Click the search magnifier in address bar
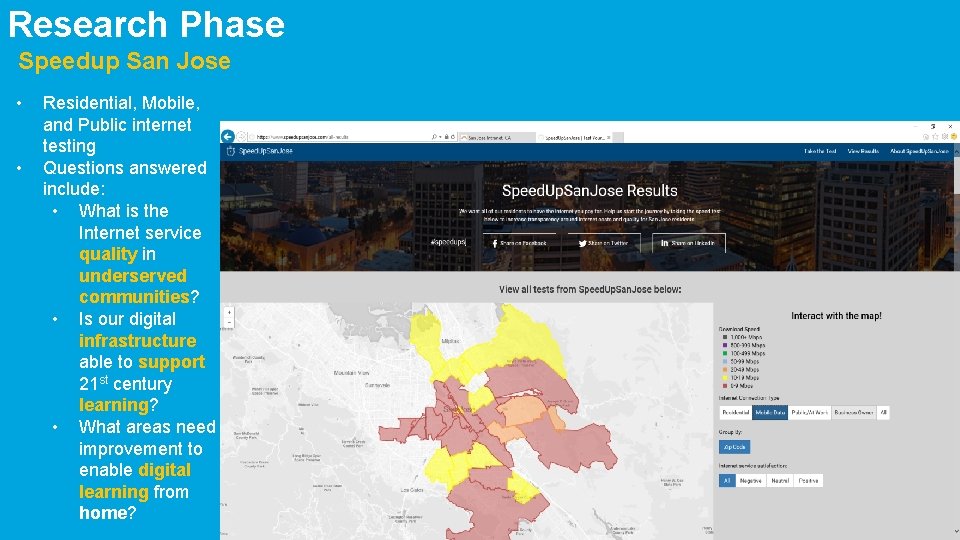Image resolution: width=960 pixels, height=540 pixels. pyautogui.click(x=434, y=137)
